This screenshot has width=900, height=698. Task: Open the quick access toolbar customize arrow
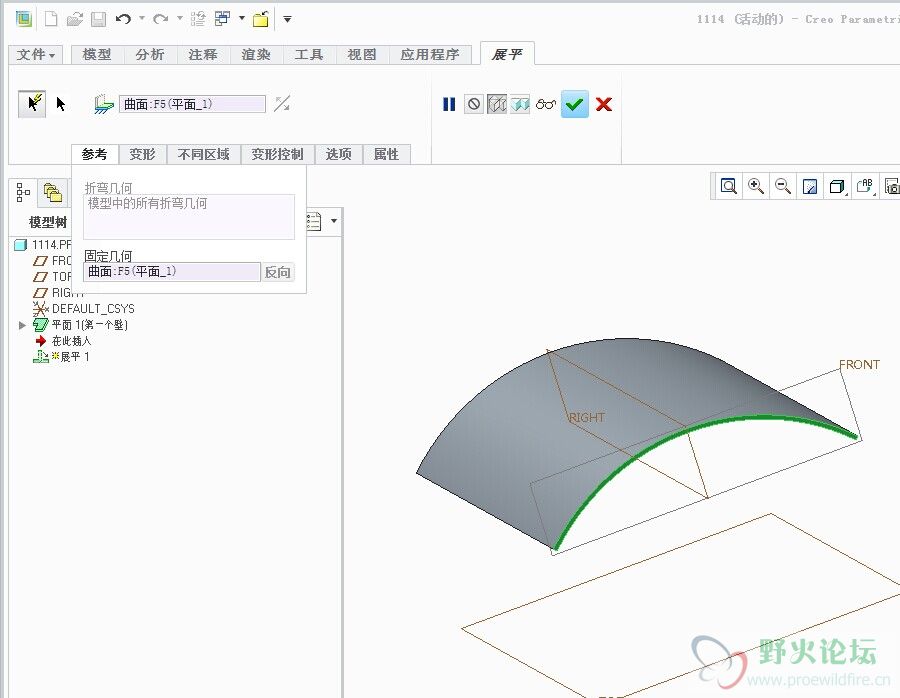pyautogui.click(x=287, y=19)
